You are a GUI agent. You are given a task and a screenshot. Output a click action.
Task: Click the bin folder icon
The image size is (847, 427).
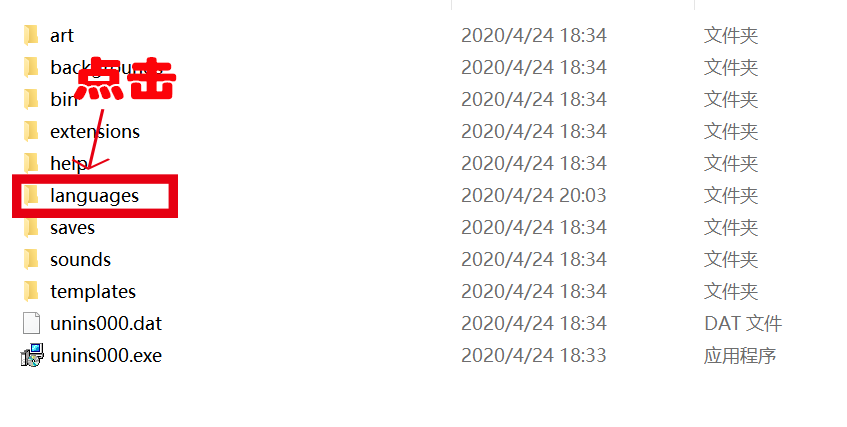31,99
